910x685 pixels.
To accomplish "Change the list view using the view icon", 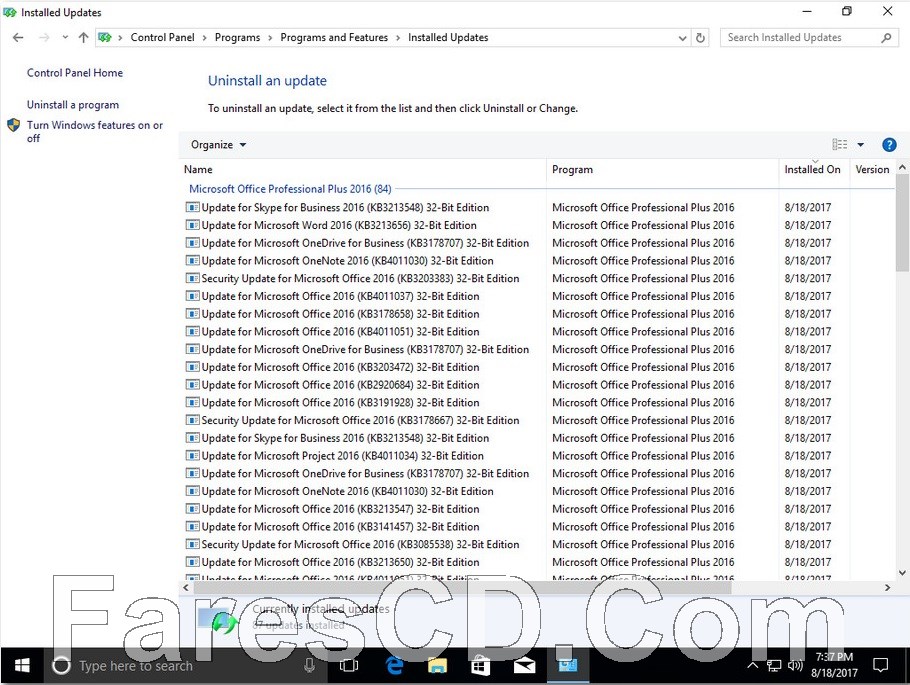I will (839, 145).
